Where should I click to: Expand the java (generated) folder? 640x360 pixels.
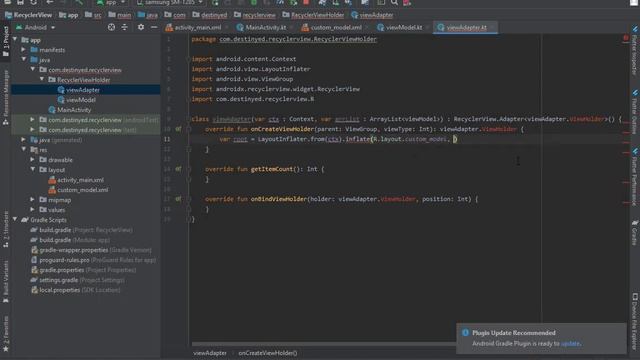pos(24,139)
